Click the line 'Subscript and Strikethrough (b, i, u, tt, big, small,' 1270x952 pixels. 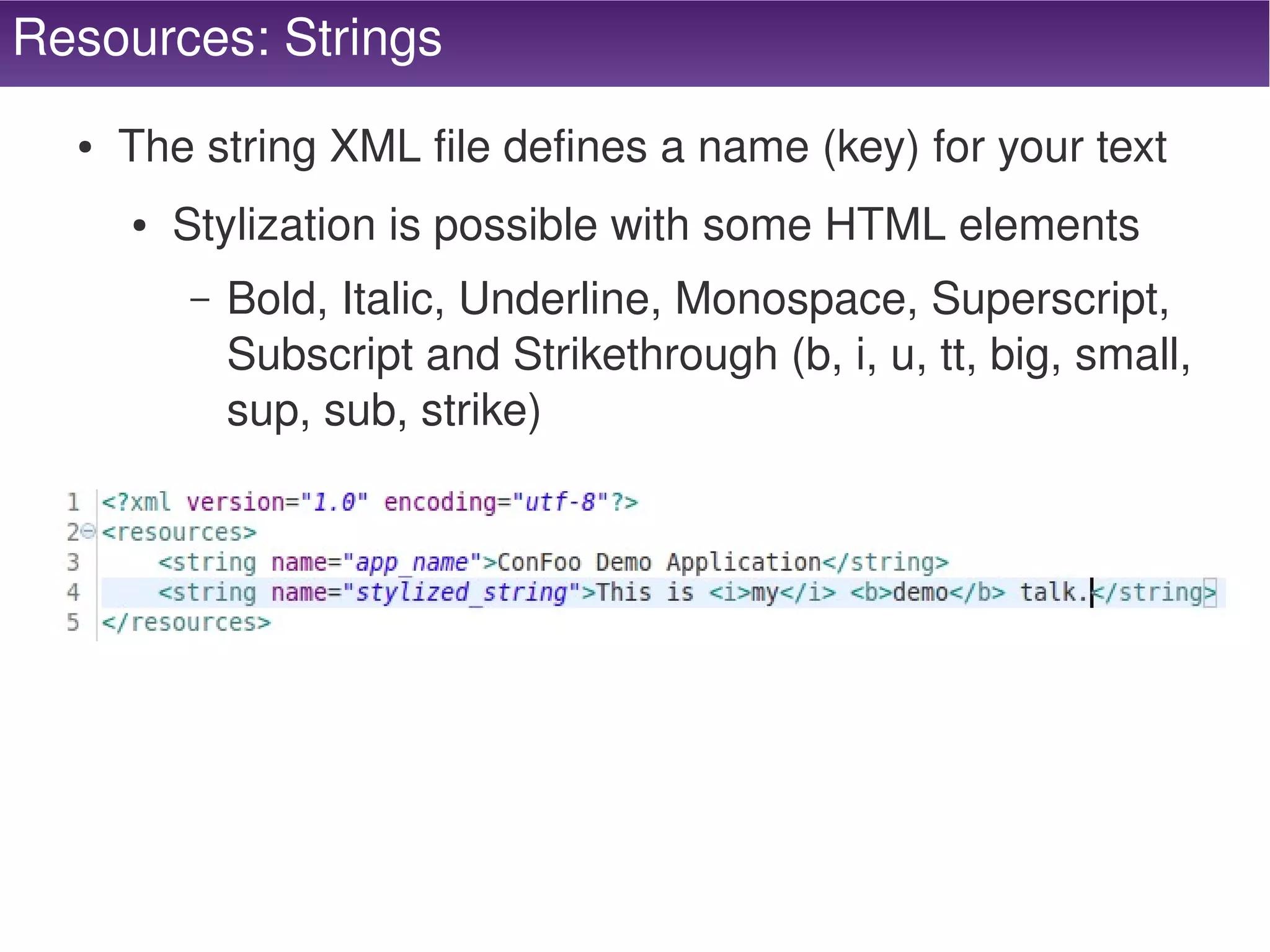(x=708, y=355)
